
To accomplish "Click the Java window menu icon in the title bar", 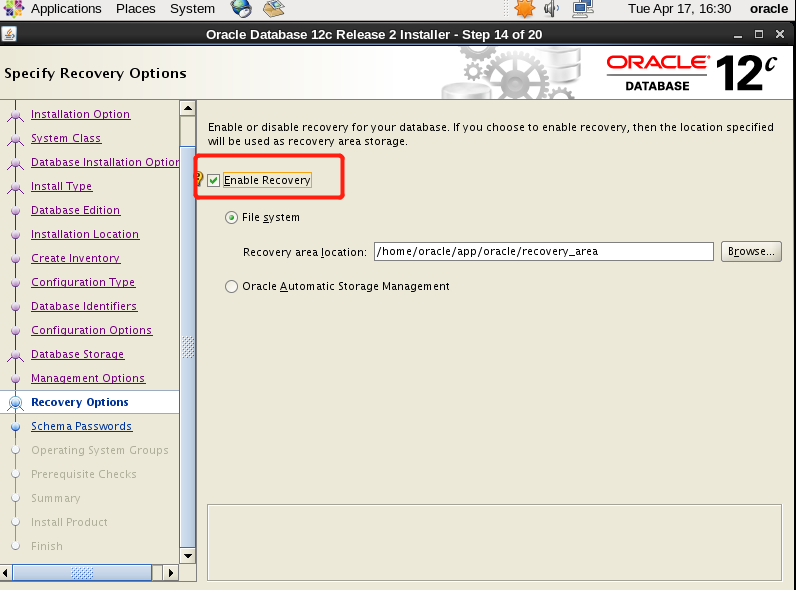I will point(9,34).
